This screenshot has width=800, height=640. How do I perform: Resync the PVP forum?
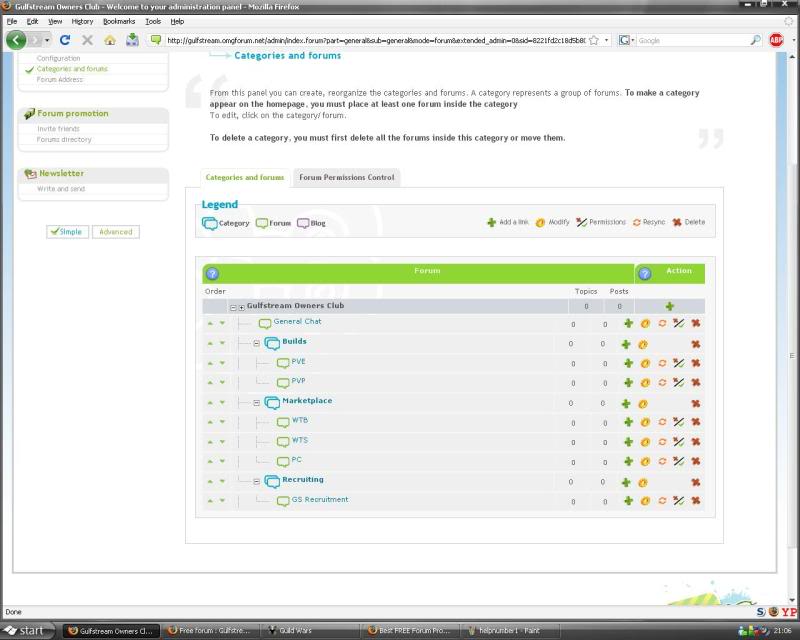[662, 382]
